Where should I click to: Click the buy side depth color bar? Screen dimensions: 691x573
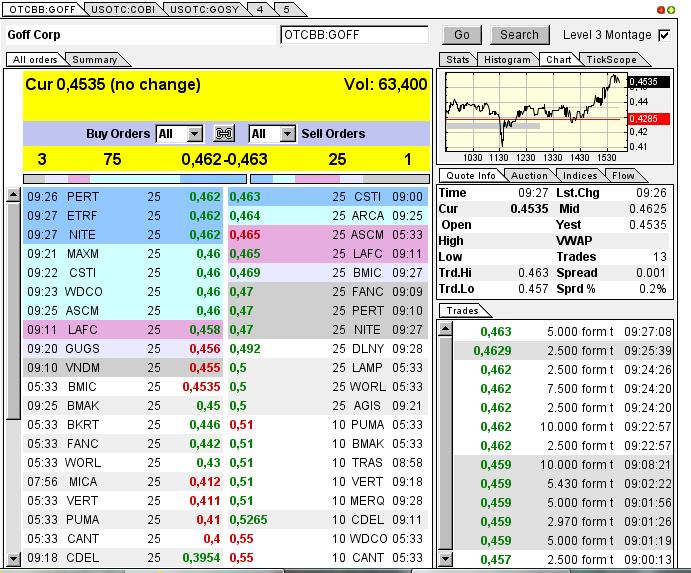[135, 179]
